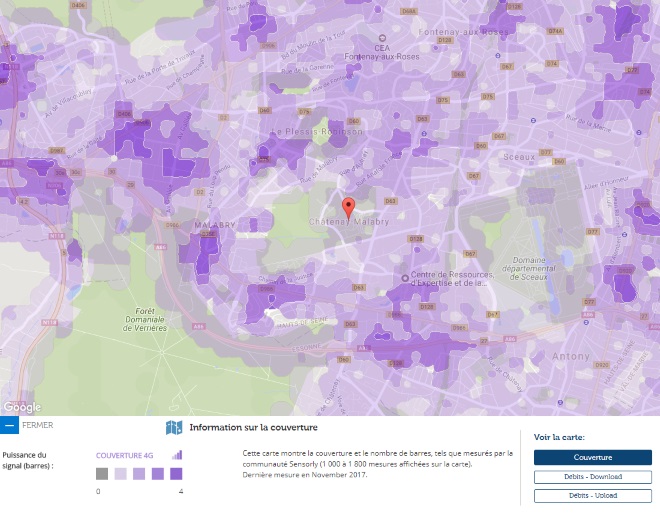Collapse the panel with the minus icon

pyautogui.click(x=9, y=425)
